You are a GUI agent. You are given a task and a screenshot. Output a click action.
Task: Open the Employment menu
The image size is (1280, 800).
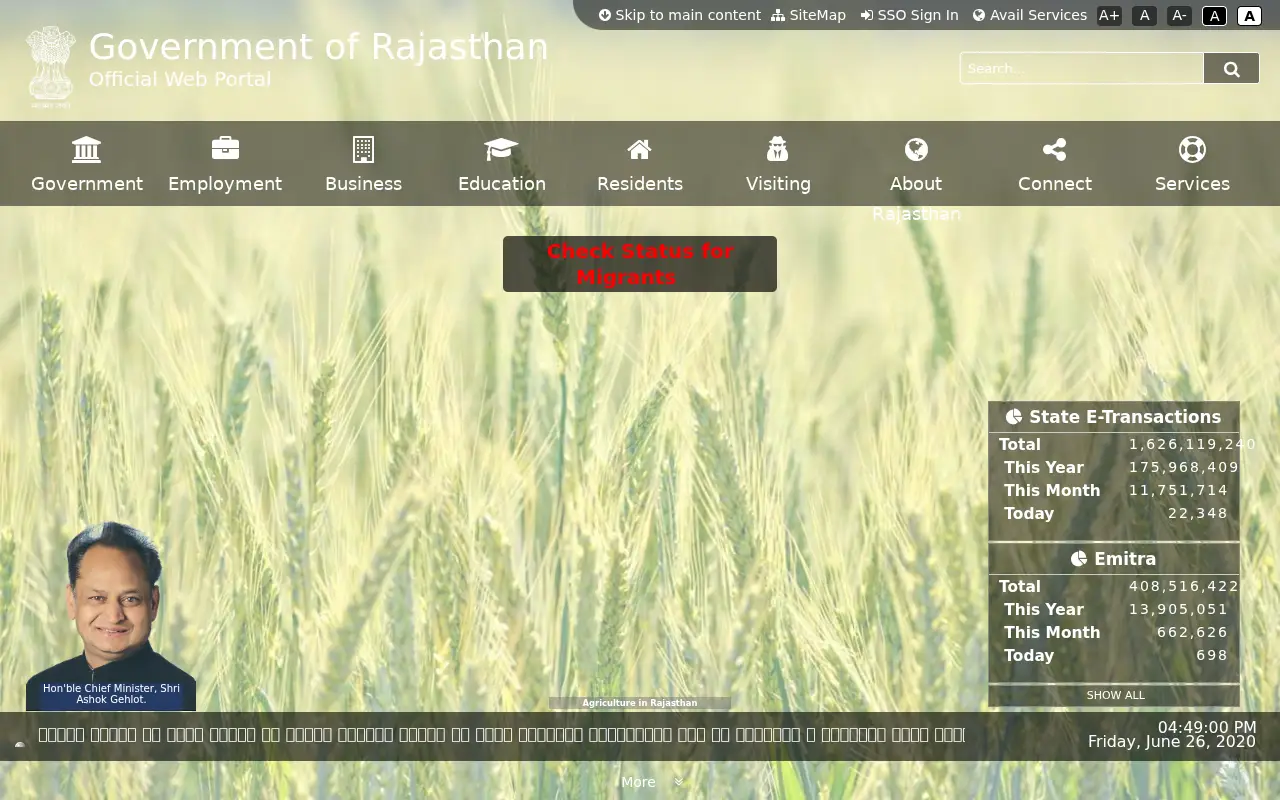[x=225, y=184]
